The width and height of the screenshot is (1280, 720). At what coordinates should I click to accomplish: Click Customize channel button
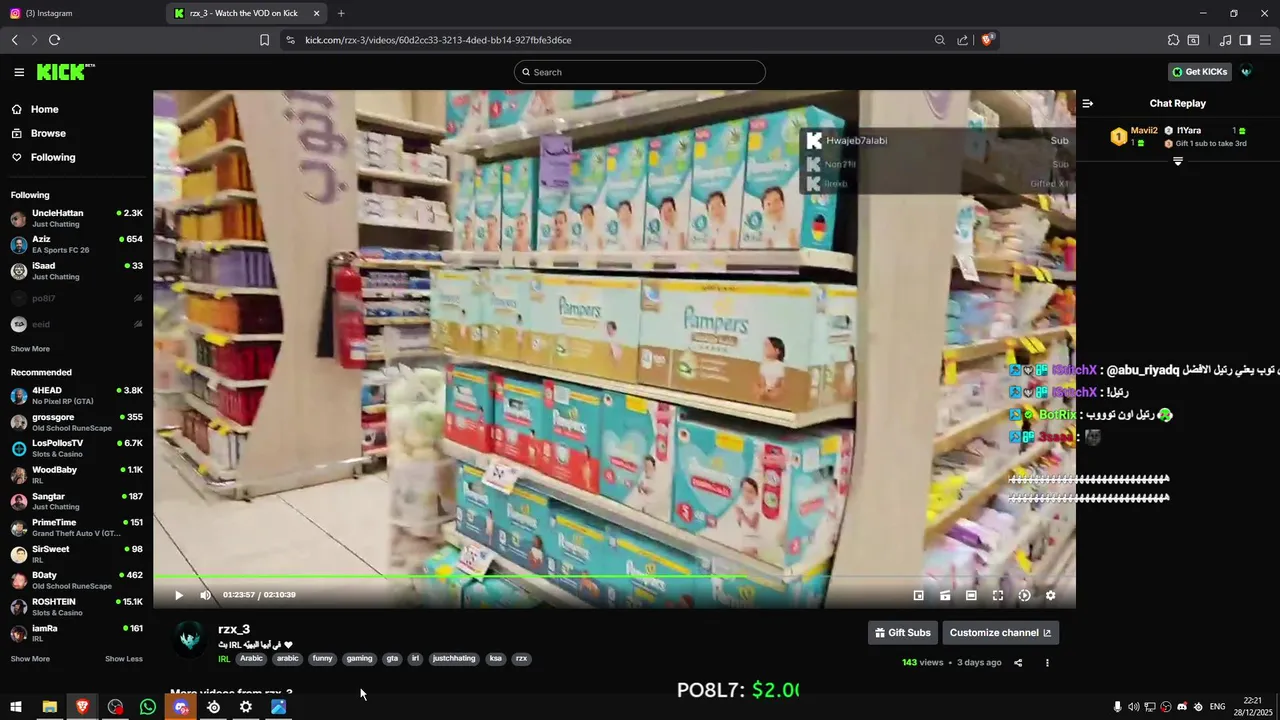pyautogui.click(x=1000, y=633)
